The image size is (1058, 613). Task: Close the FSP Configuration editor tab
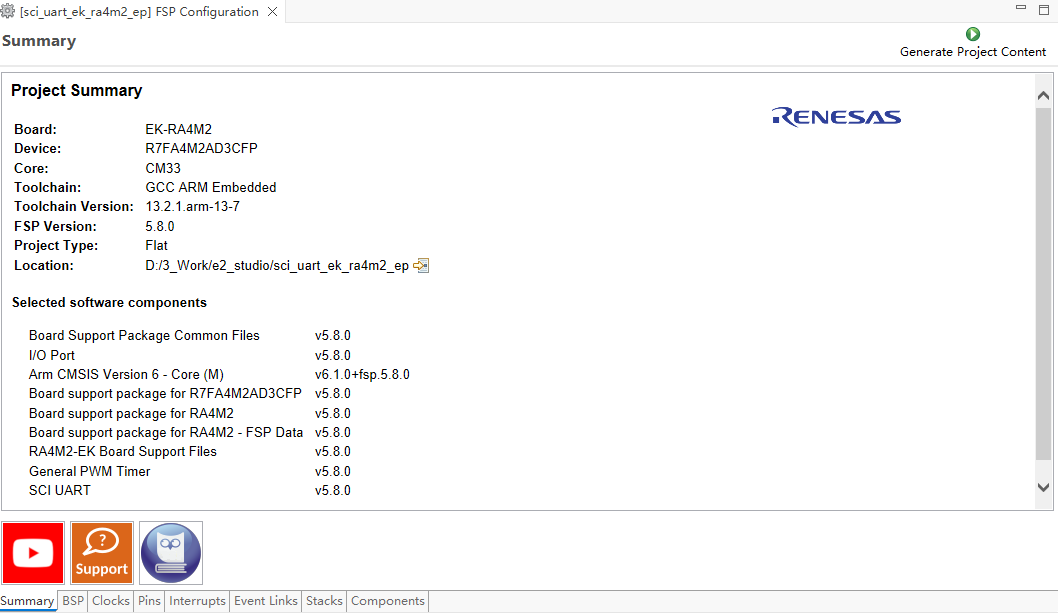(273, 11)
